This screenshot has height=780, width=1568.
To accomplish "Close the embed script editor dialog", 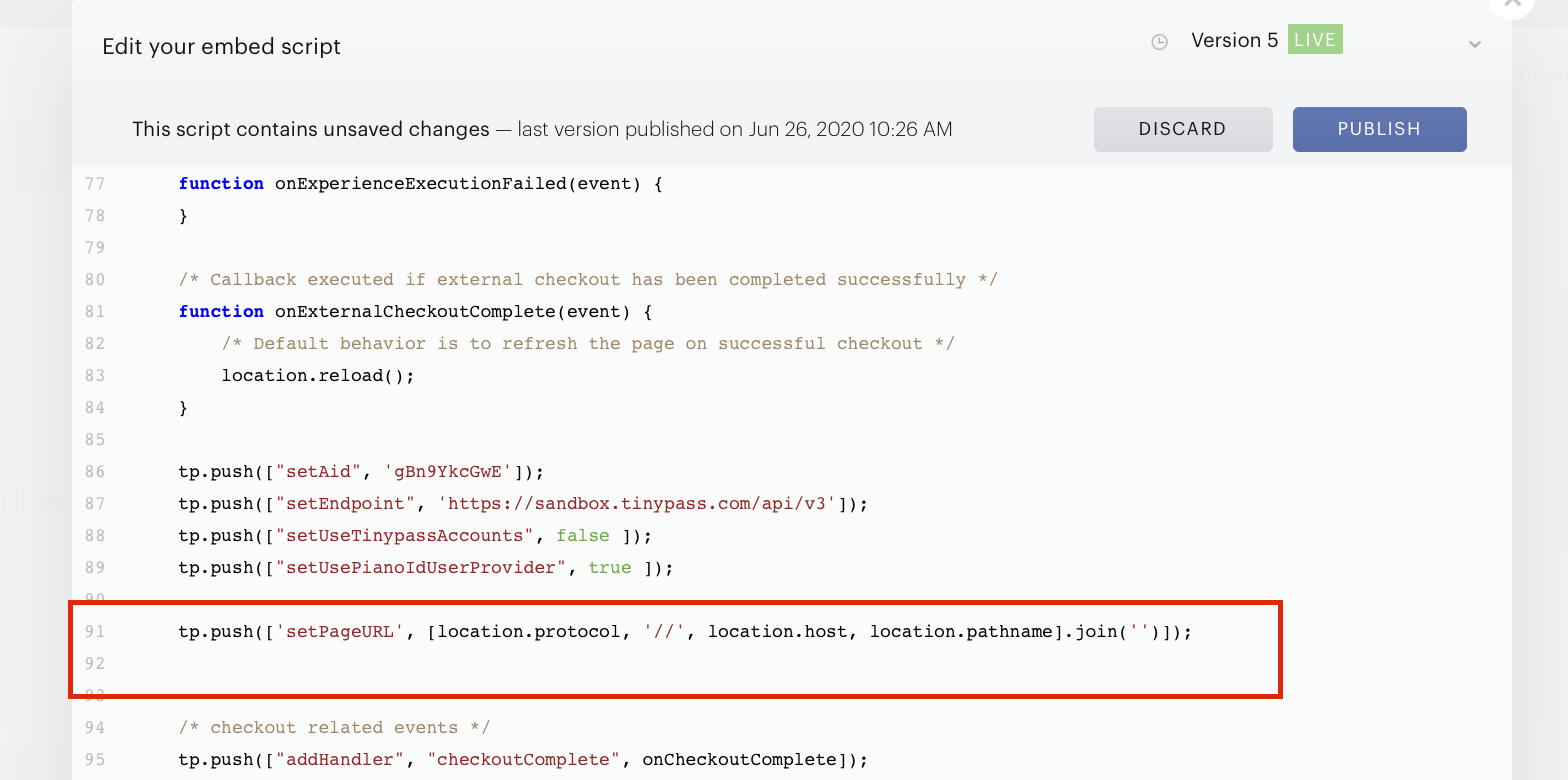I will point(1511,4).
